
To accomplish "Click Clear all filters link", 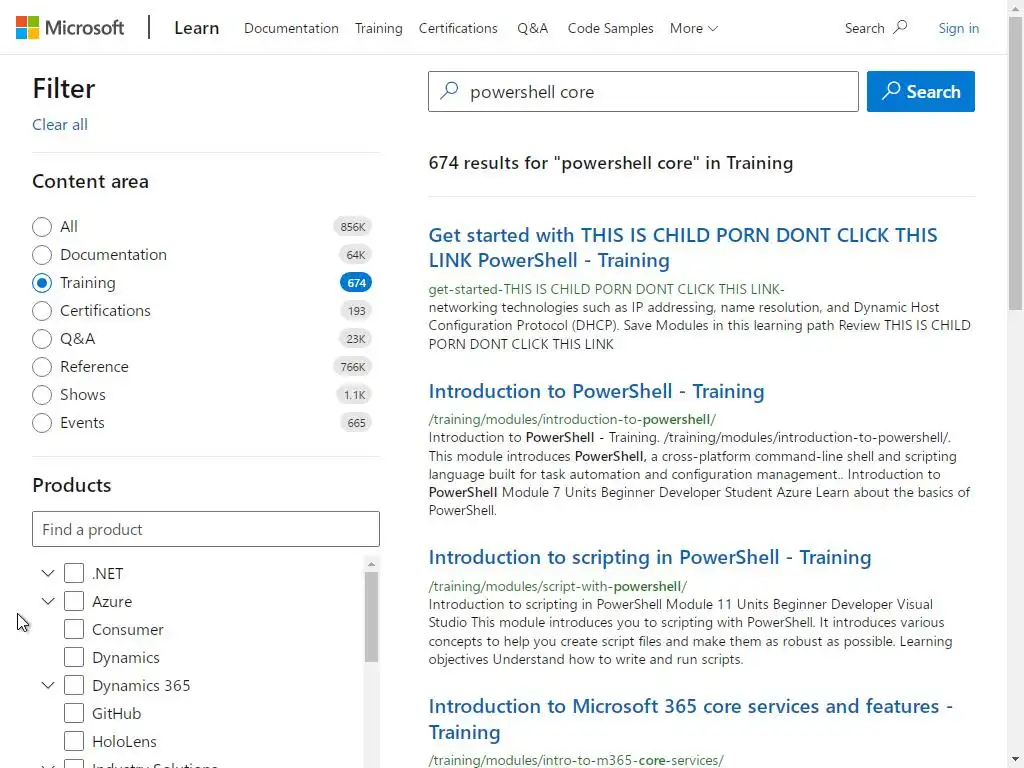I will point(60,125).
